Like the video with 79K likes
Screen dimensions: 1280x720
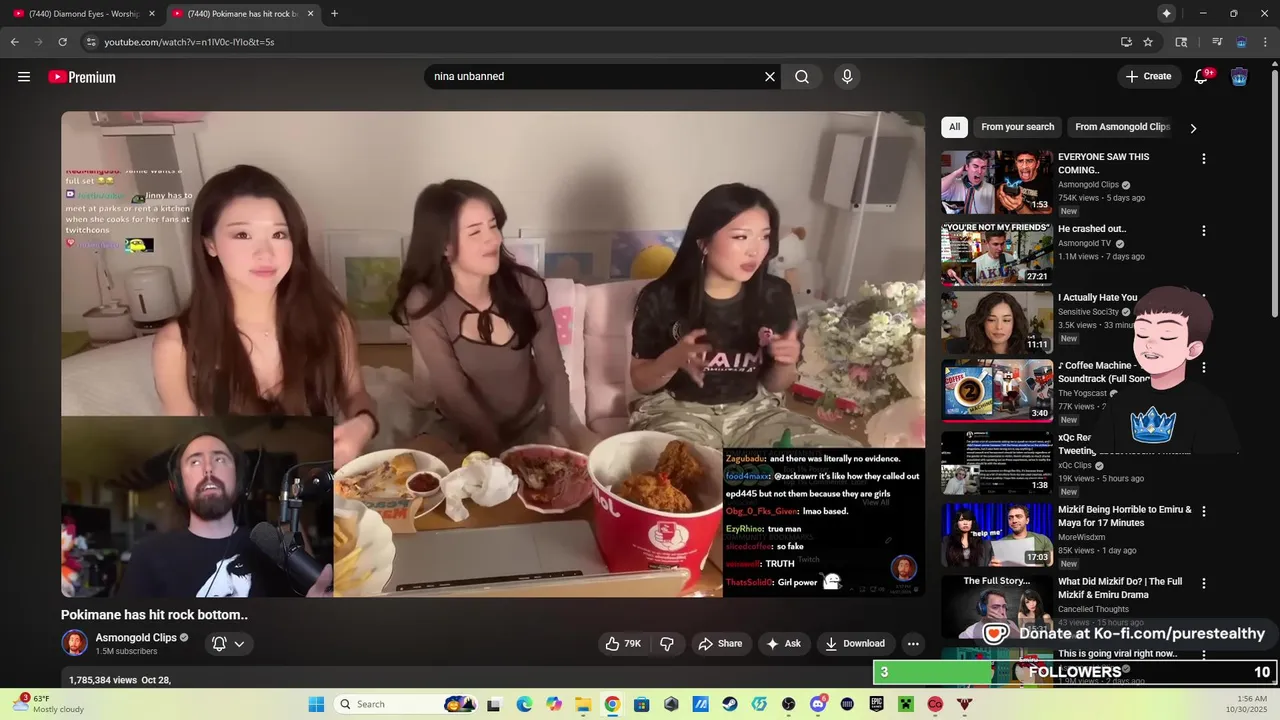coord(623,644)
